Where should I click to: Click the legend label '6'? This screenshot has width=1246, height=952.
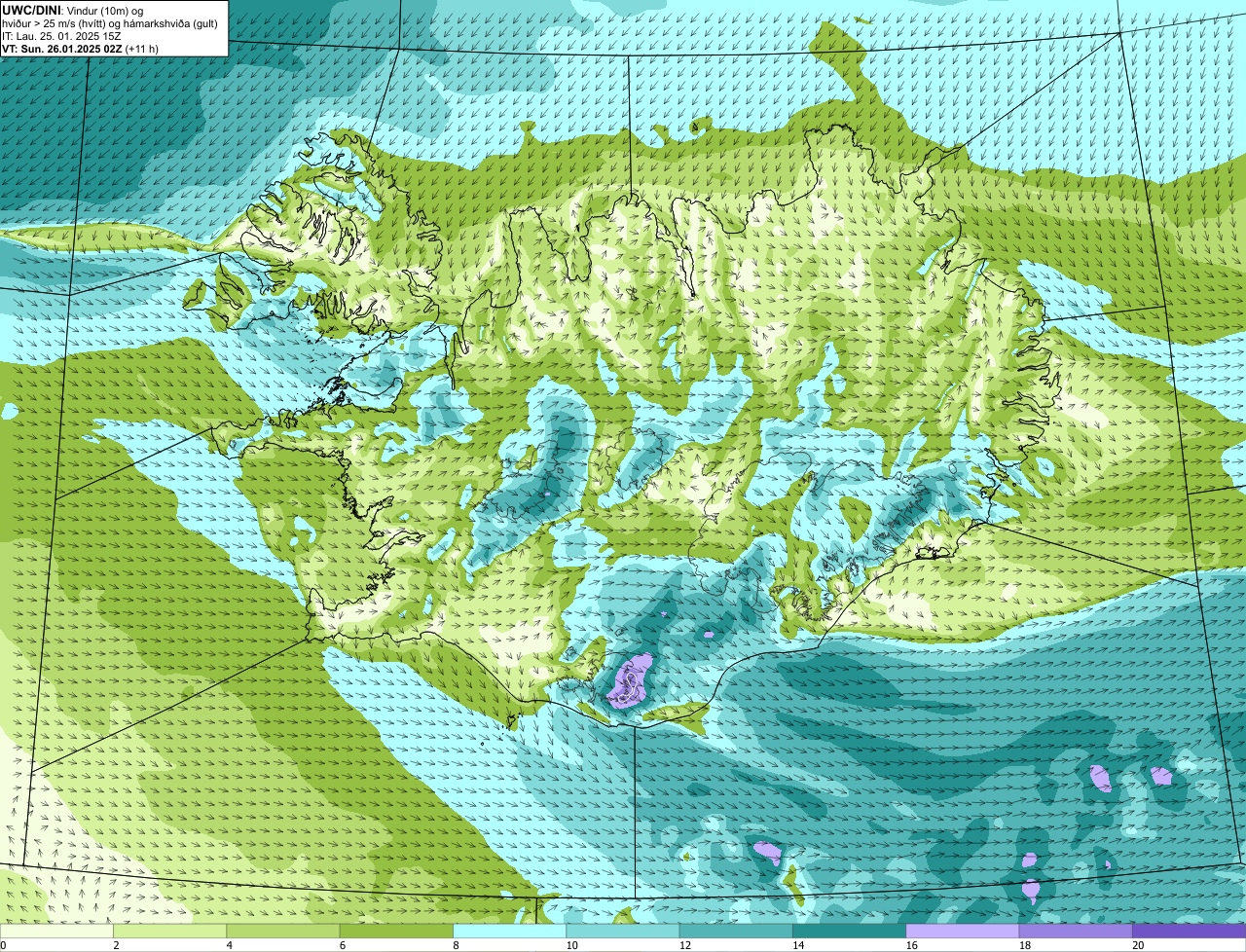click(343, 945)
